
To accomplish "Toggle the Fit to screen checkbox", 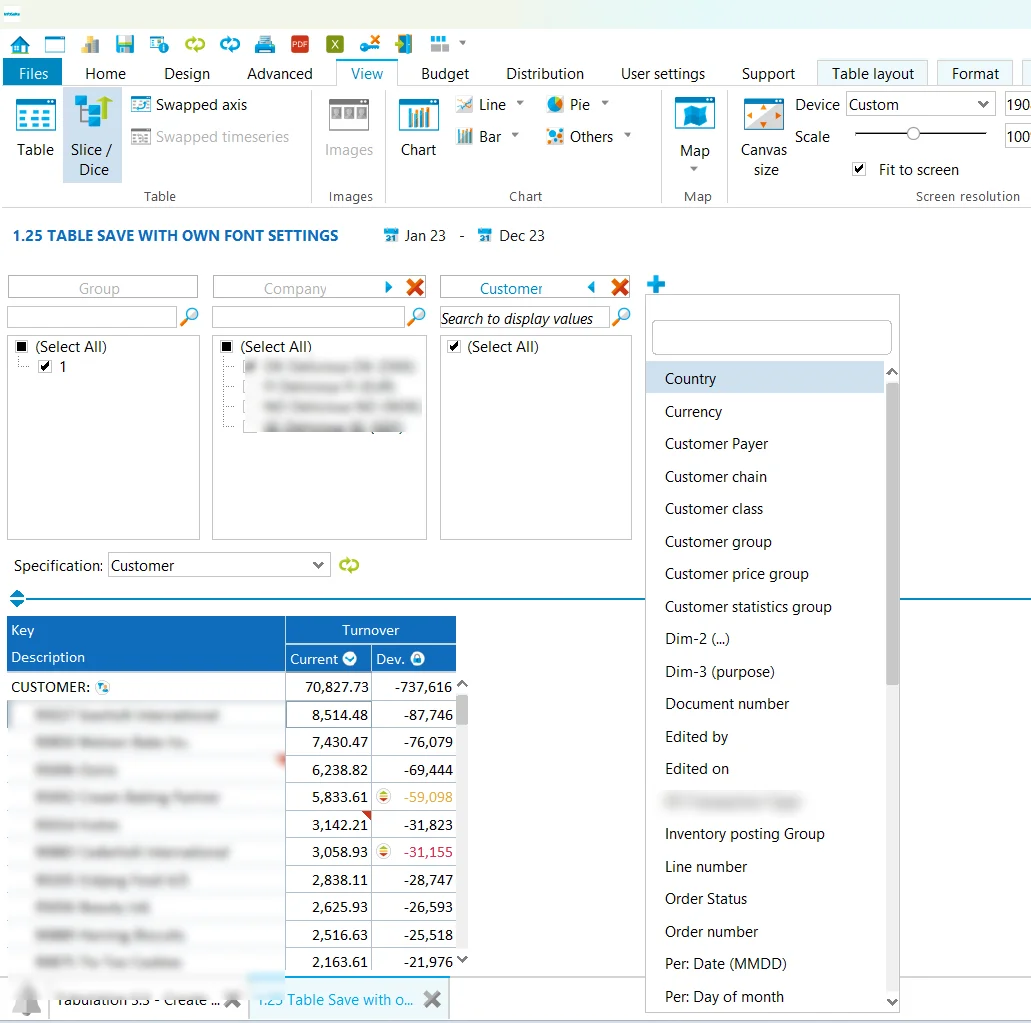I will pos(859,169).
